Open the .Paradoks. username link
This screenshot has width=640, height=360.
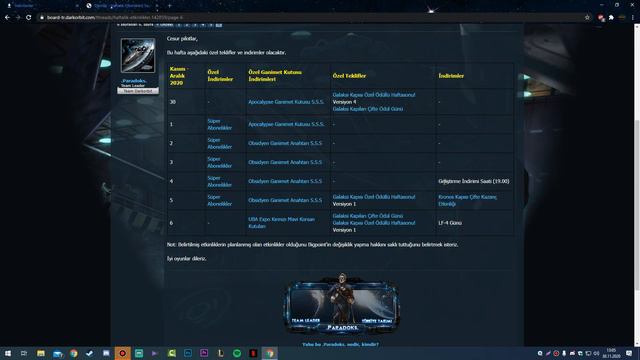point(134,81)
